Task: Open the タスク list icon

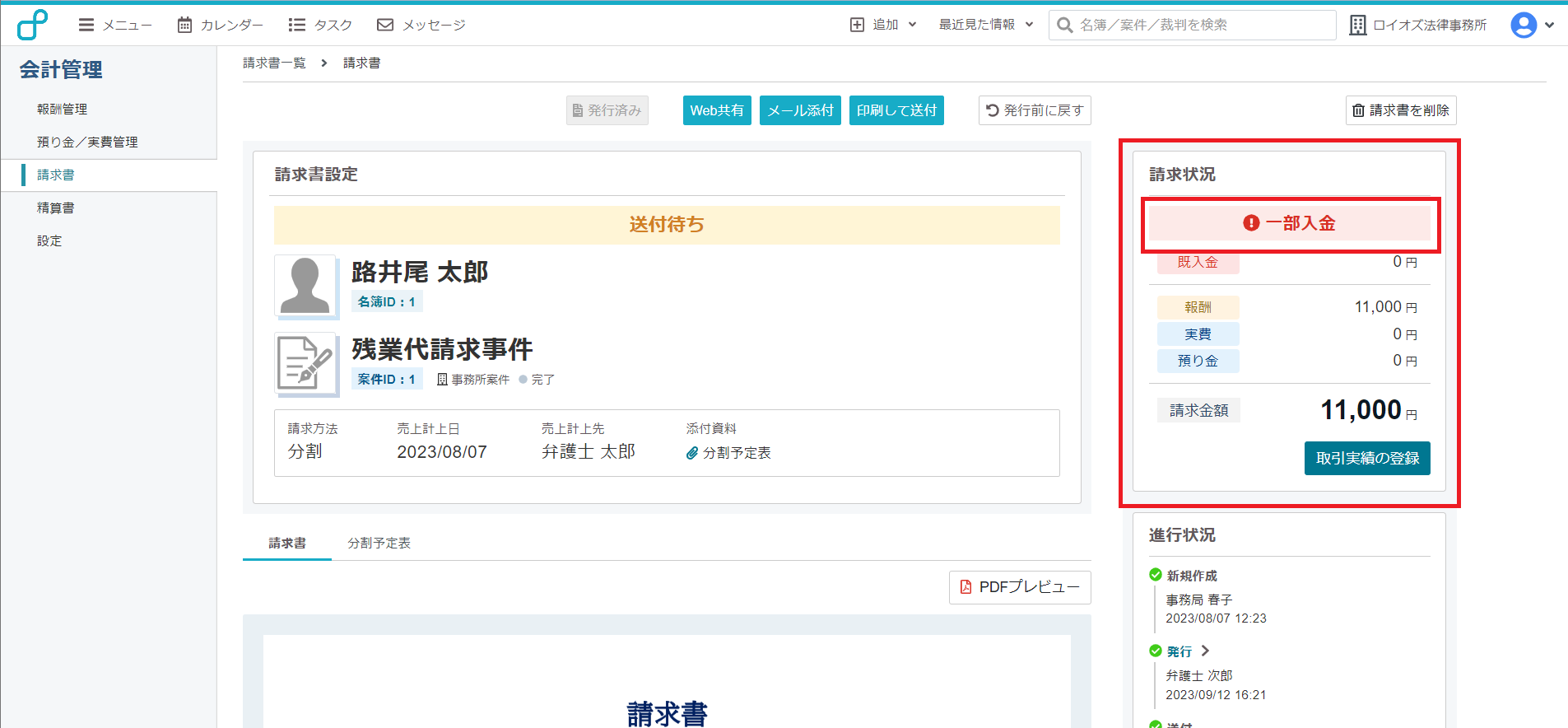Action: (x=297, y=25)
